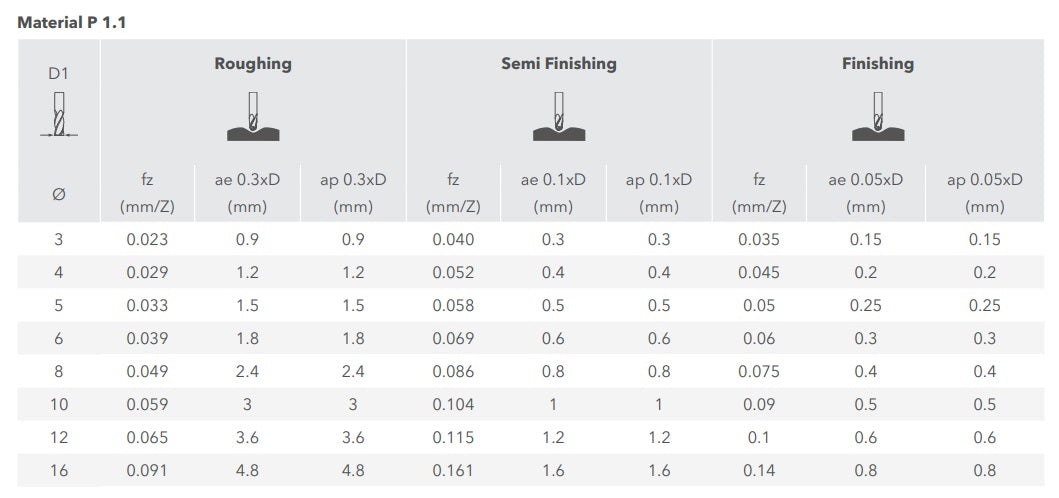
Task: Select the 0.075 finishing feed cell
Action: [x=758, y=372]
